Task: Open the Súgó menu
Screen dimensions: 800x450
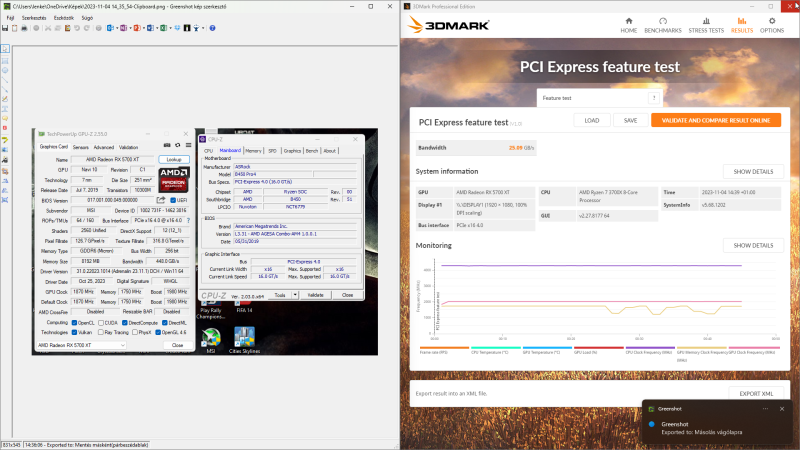Action: pos(87,18)
